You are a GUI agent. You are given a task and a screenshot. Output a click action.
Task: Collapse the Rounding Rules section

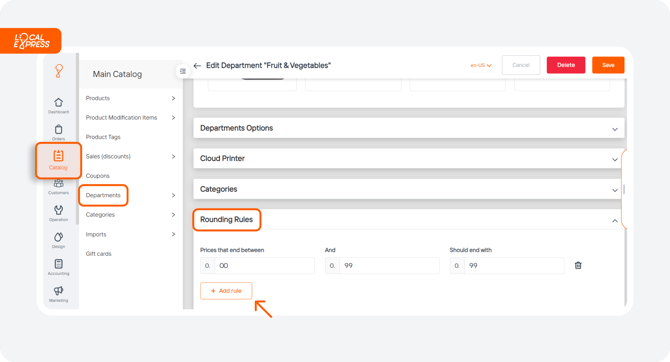[615, 221]
